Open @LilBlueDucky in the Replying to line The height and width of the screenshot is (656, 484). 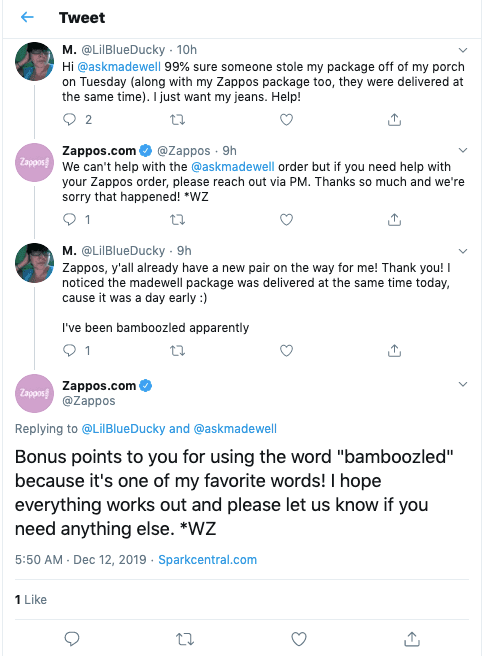click(x=123, y=428)
